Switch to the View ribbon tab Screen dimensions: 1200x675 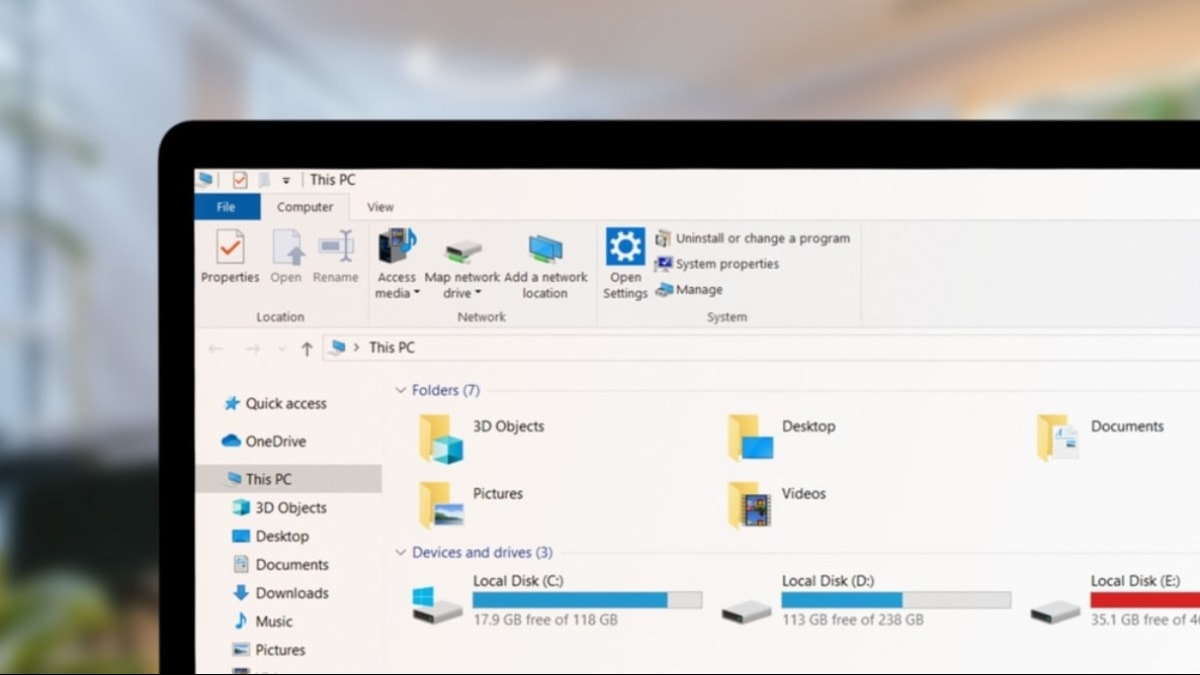379,207
